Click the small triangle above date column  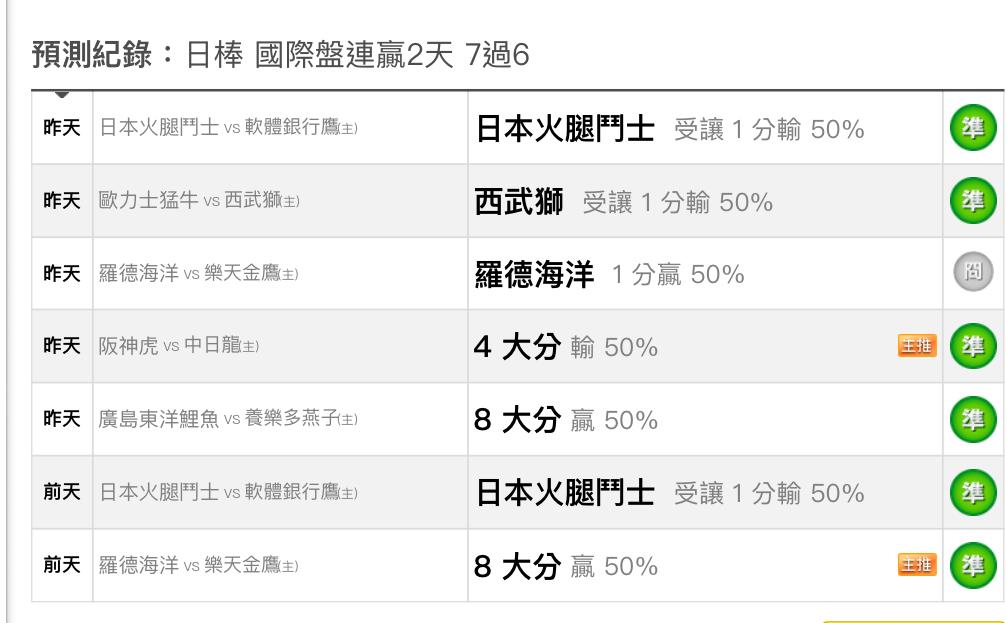pyautogui.click(x=62, y=95)
